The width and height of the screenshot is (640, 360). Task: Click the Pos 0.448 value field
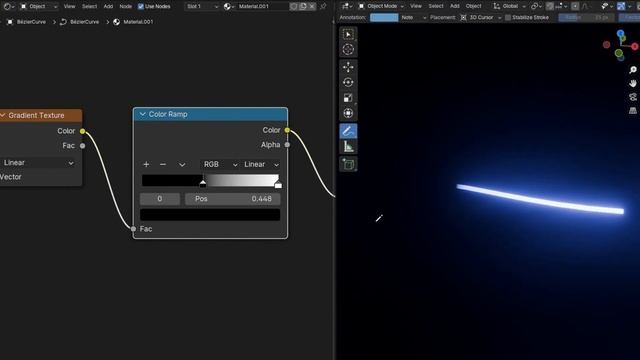click(x=233, y=199)
